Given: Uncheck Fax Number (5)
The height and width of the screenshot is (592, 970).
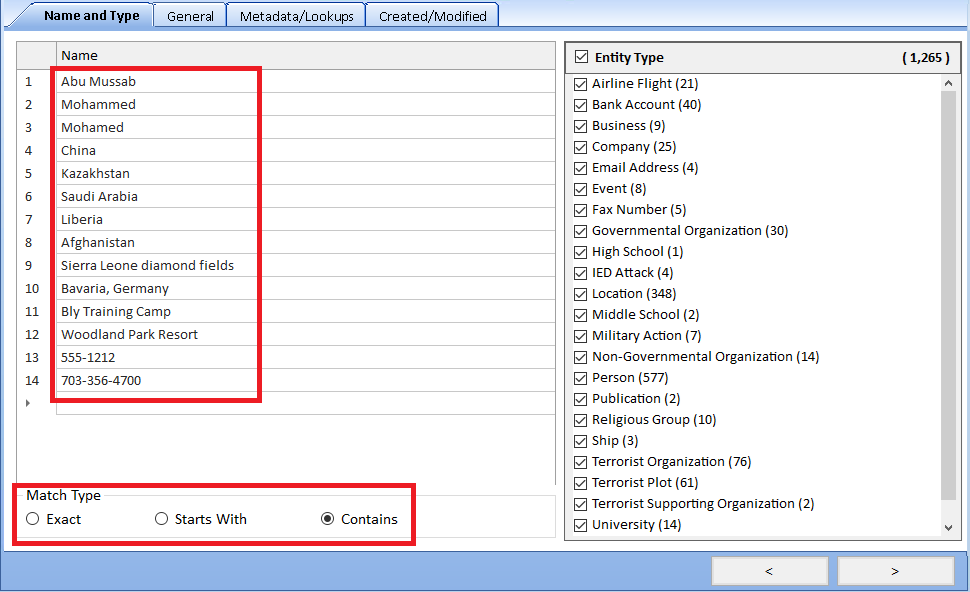Looking at the screenshot, I should pos(580,210).
